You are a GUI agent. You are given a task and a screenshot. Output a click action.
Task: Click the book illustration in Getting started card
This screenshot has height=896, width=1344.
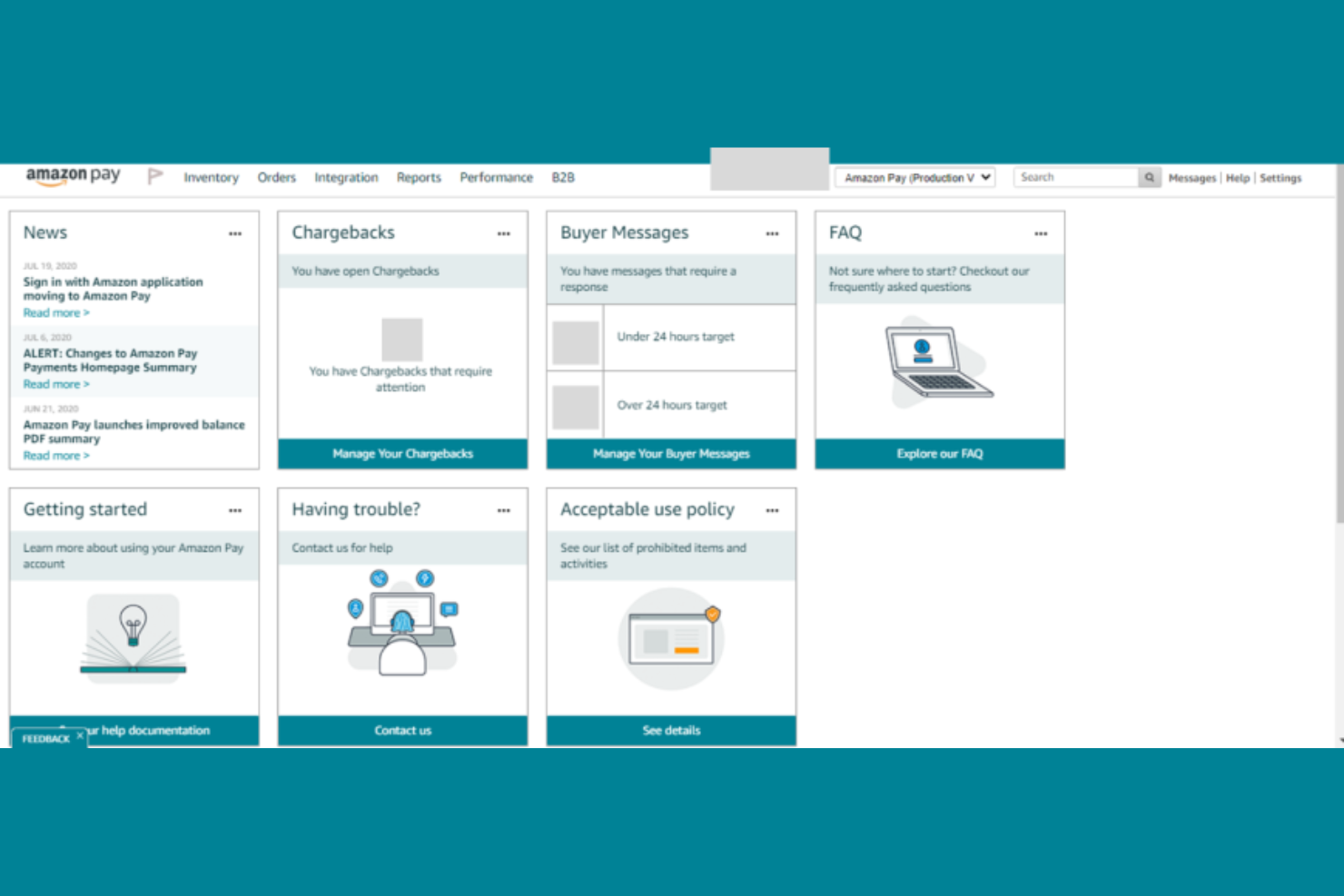click(x=134, y=635)
